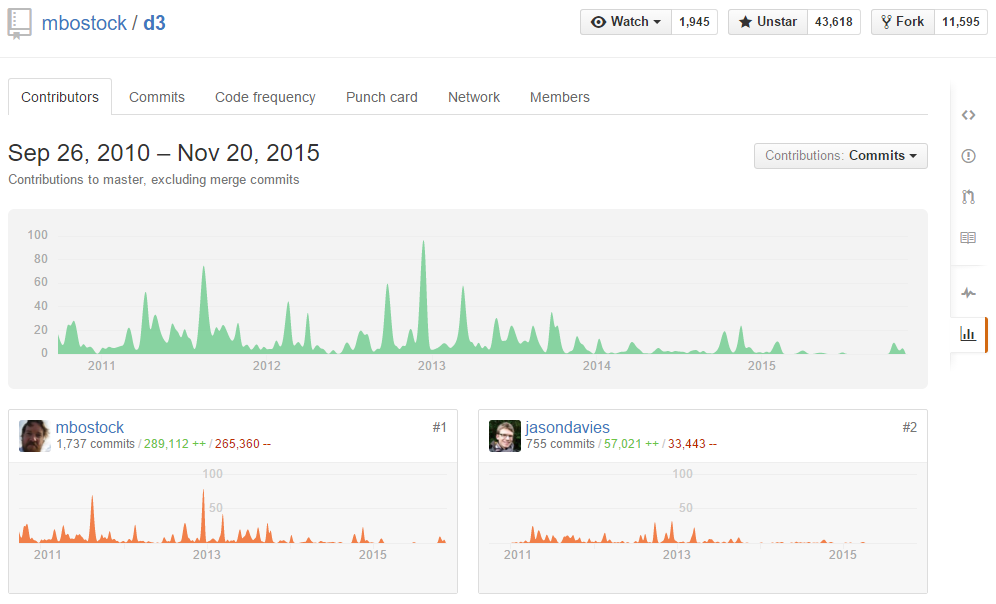Fork the d3 repository
This screenshot has height=604, width=996.
(x=903, y=22)
